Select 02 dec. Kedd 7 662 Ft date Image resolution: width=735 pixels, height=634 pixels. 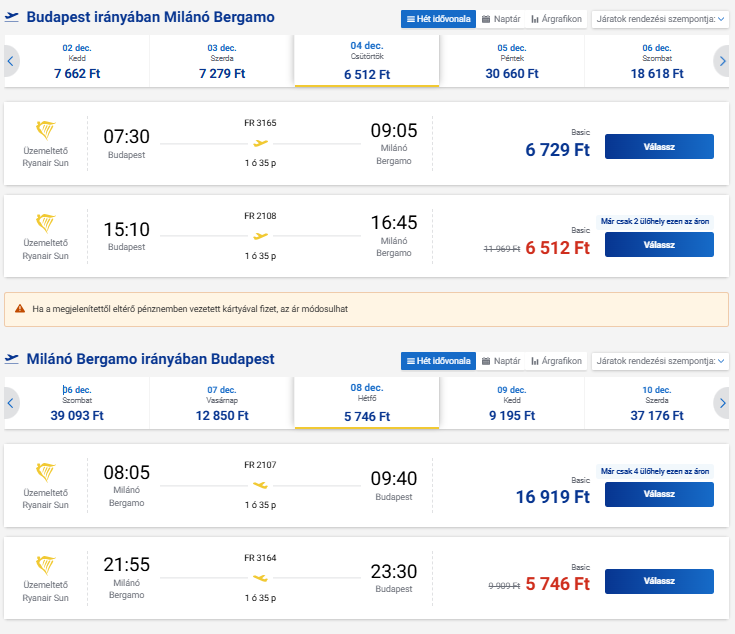pyautogui.click(x=76, y=61)
